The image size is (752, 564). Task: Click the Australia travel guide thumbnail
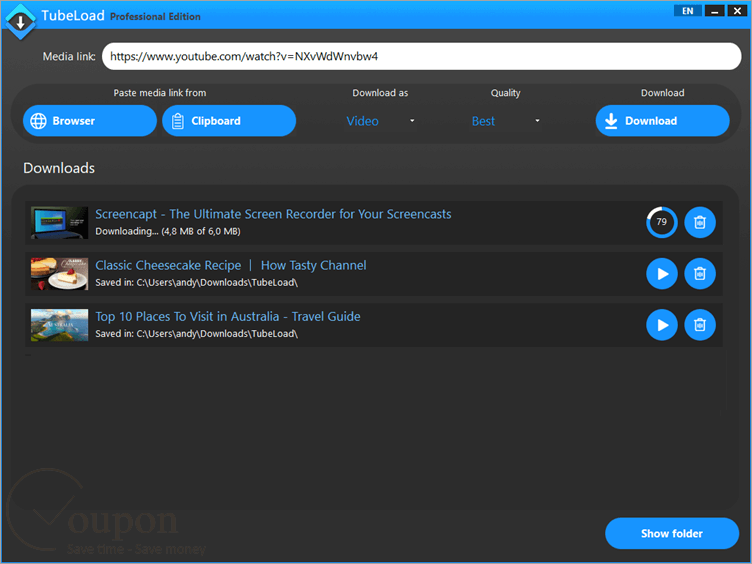(x=59, y=325)
